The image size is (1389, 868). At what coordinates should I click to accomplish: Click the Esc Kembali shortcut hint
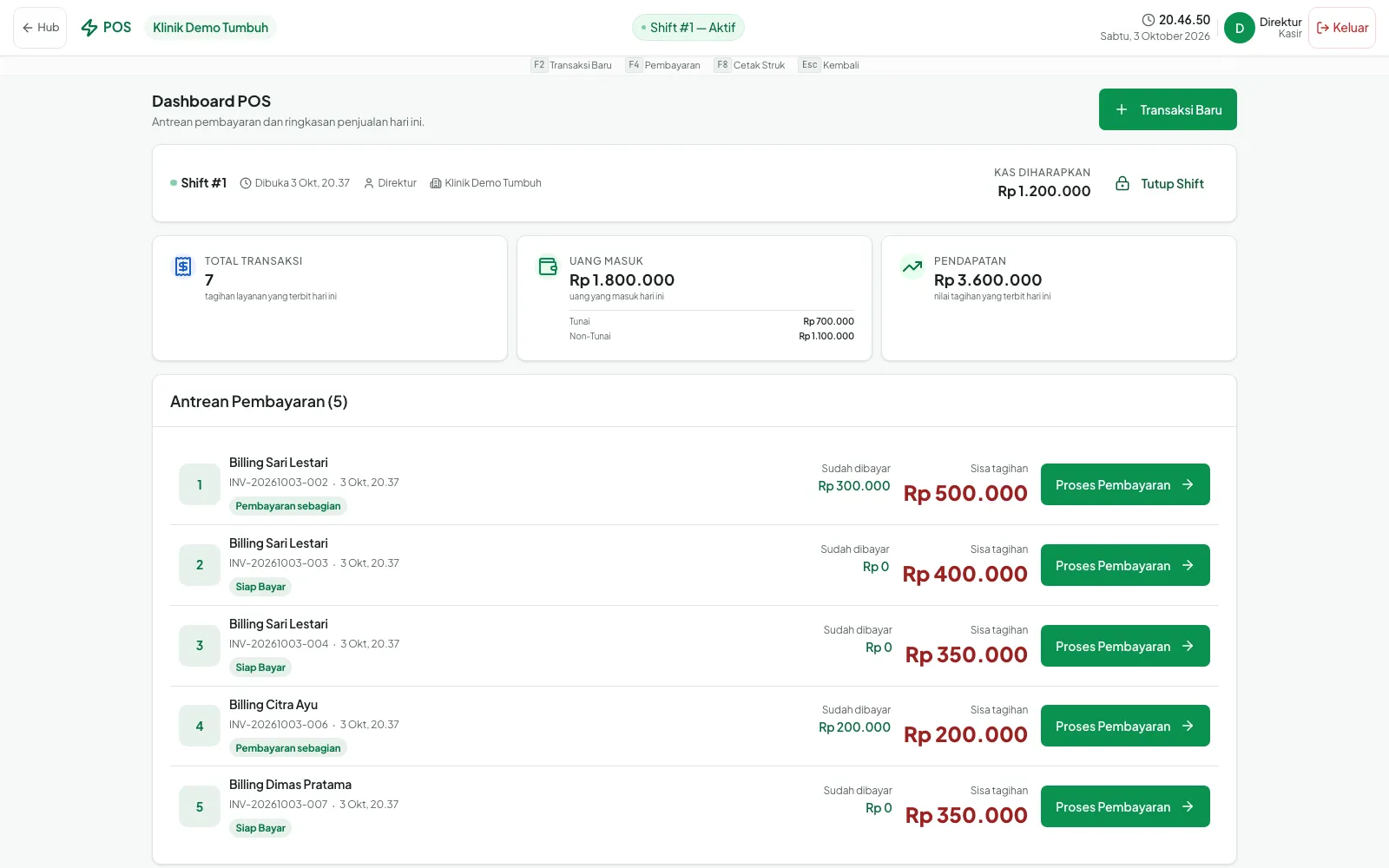[x=829, y=65]
